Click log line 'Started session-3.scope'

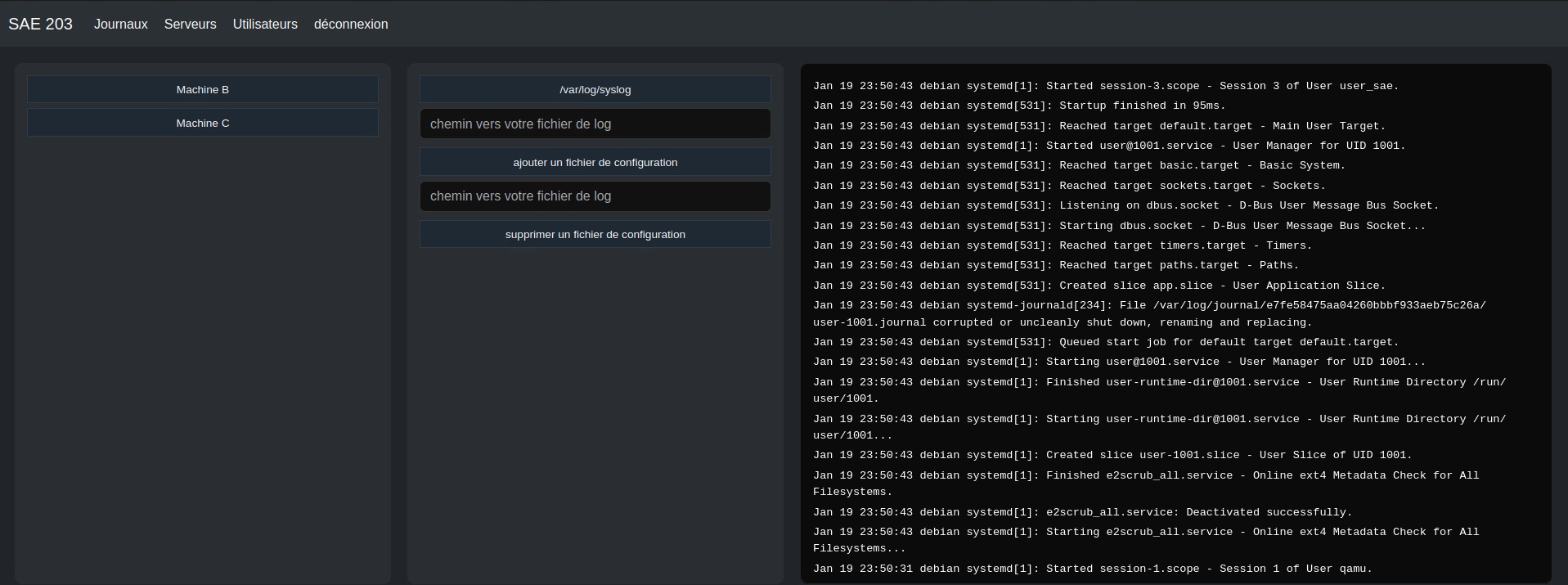pyautogui.click(x=1106, y=86)
